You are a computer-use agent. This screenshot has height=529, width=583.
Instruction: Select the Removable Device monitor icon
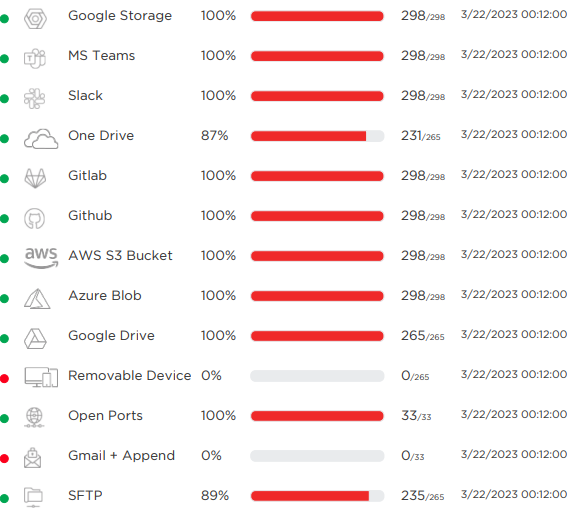pos(41,377)
